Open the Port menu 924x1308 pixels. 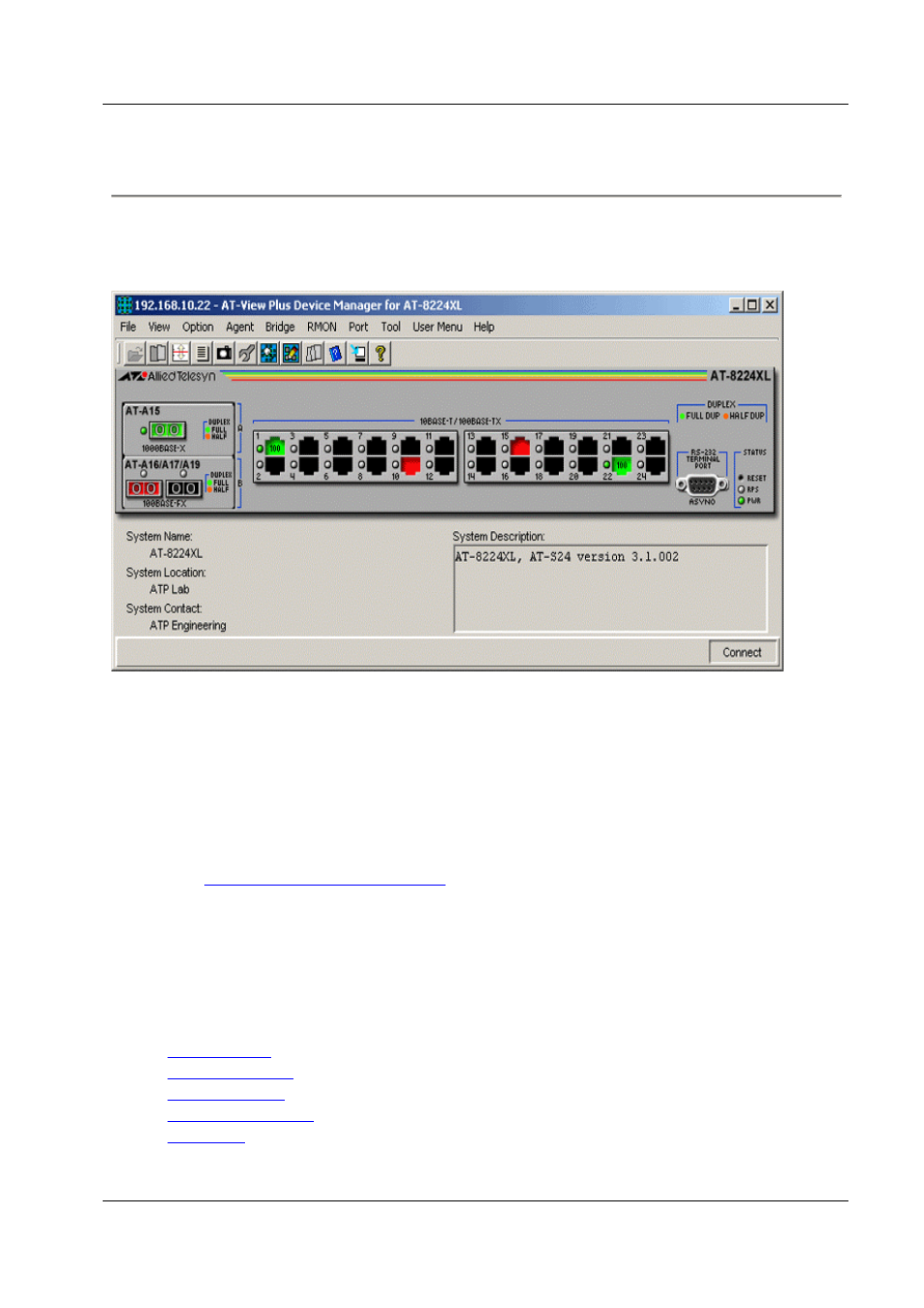point(358,327)
